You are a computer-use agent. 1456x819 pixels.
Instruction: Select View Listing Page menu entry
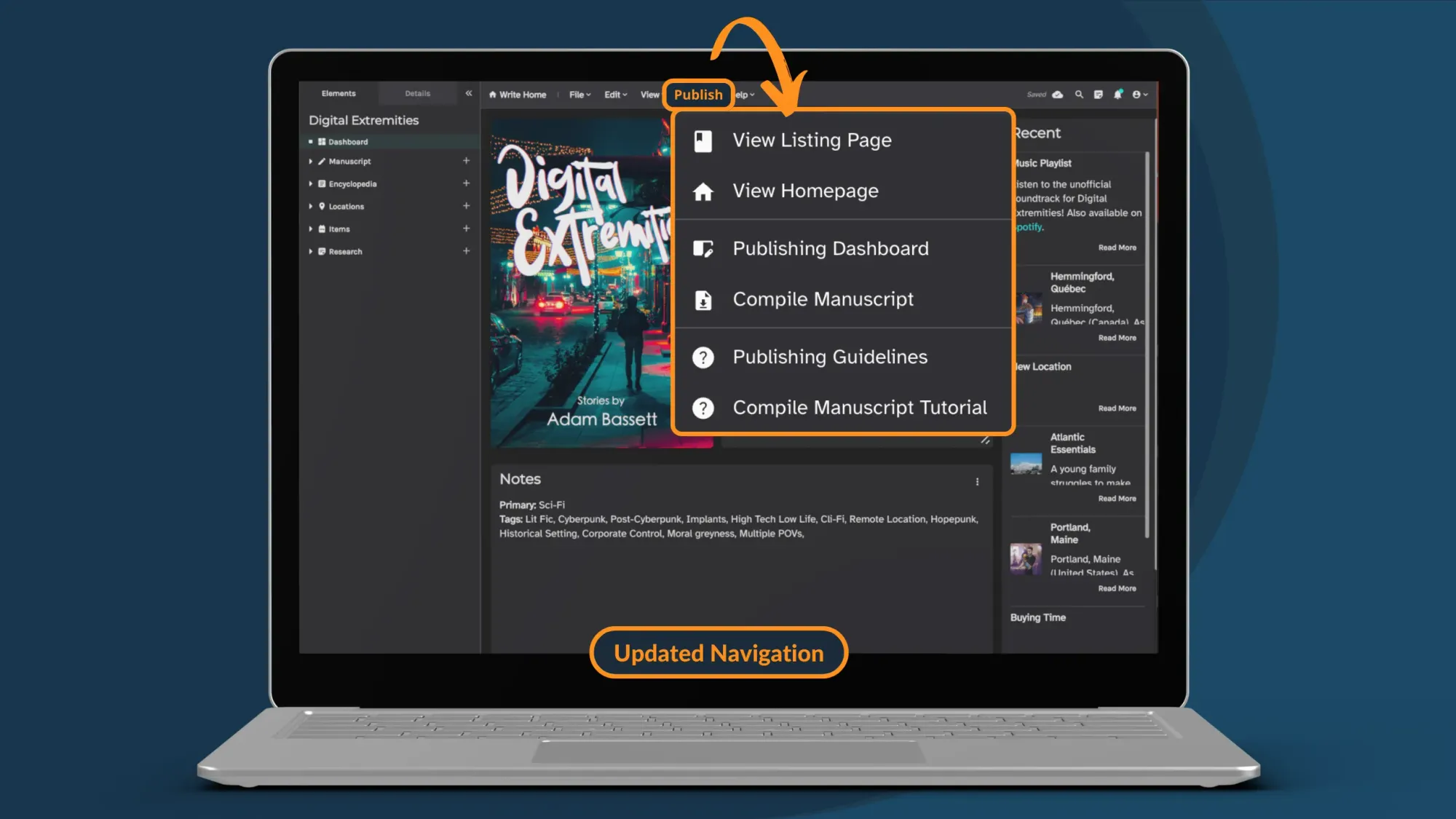click(812, 140)
